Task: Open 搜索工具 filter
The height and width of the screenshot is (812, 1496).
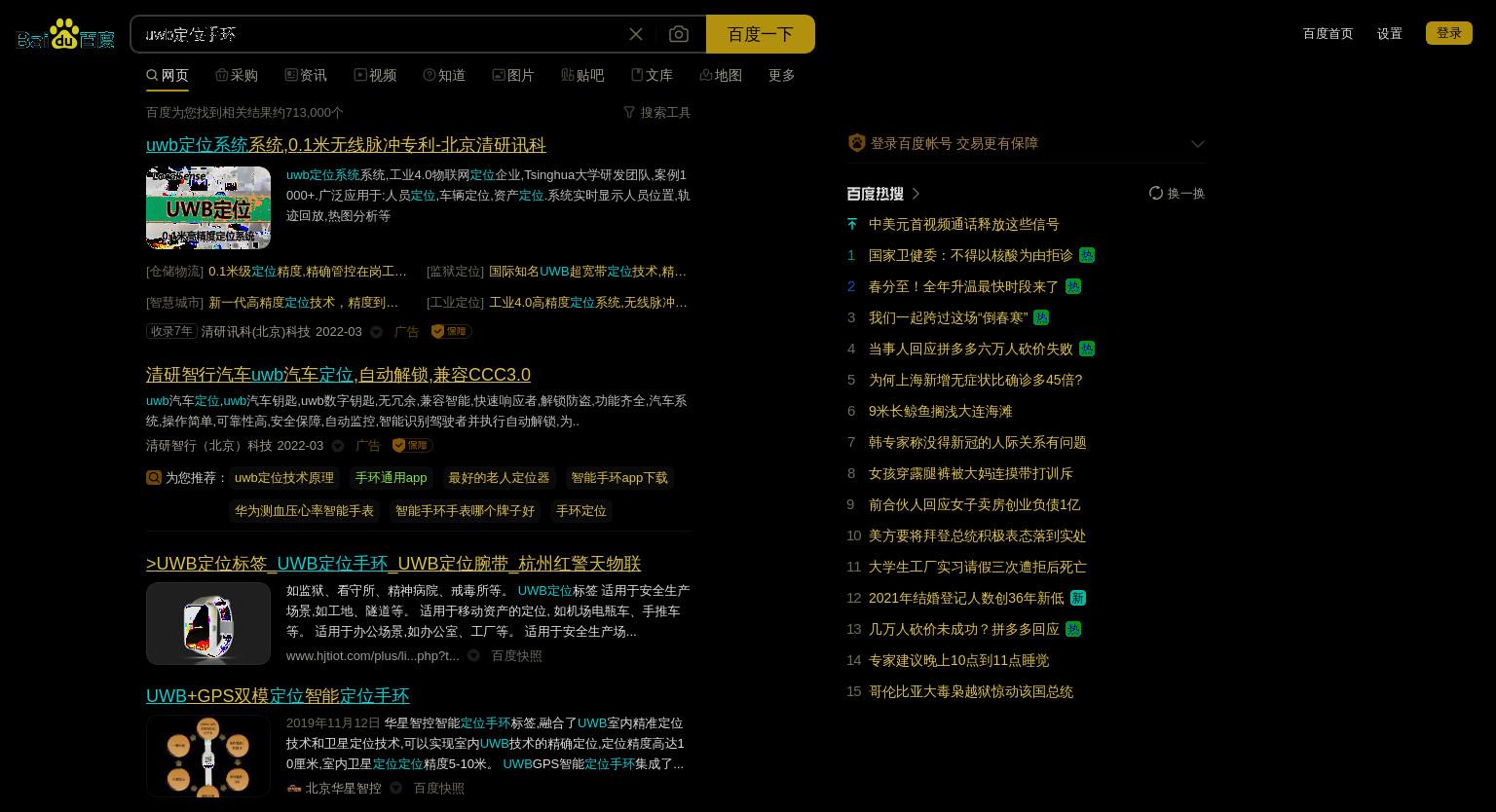Action: (x=657, y=112)
